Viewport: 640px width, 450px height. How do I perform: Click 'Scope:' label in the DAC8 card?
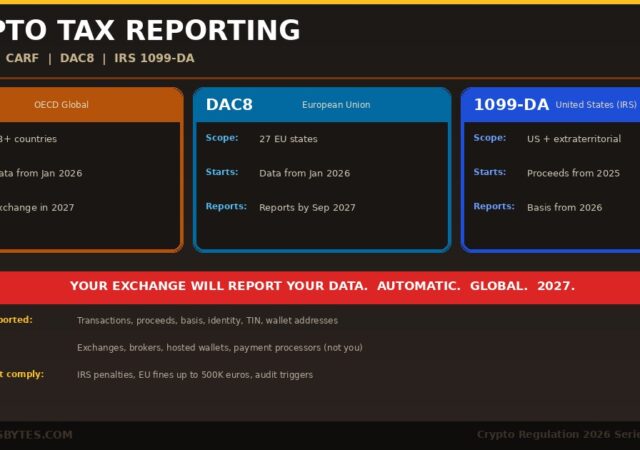222,138
